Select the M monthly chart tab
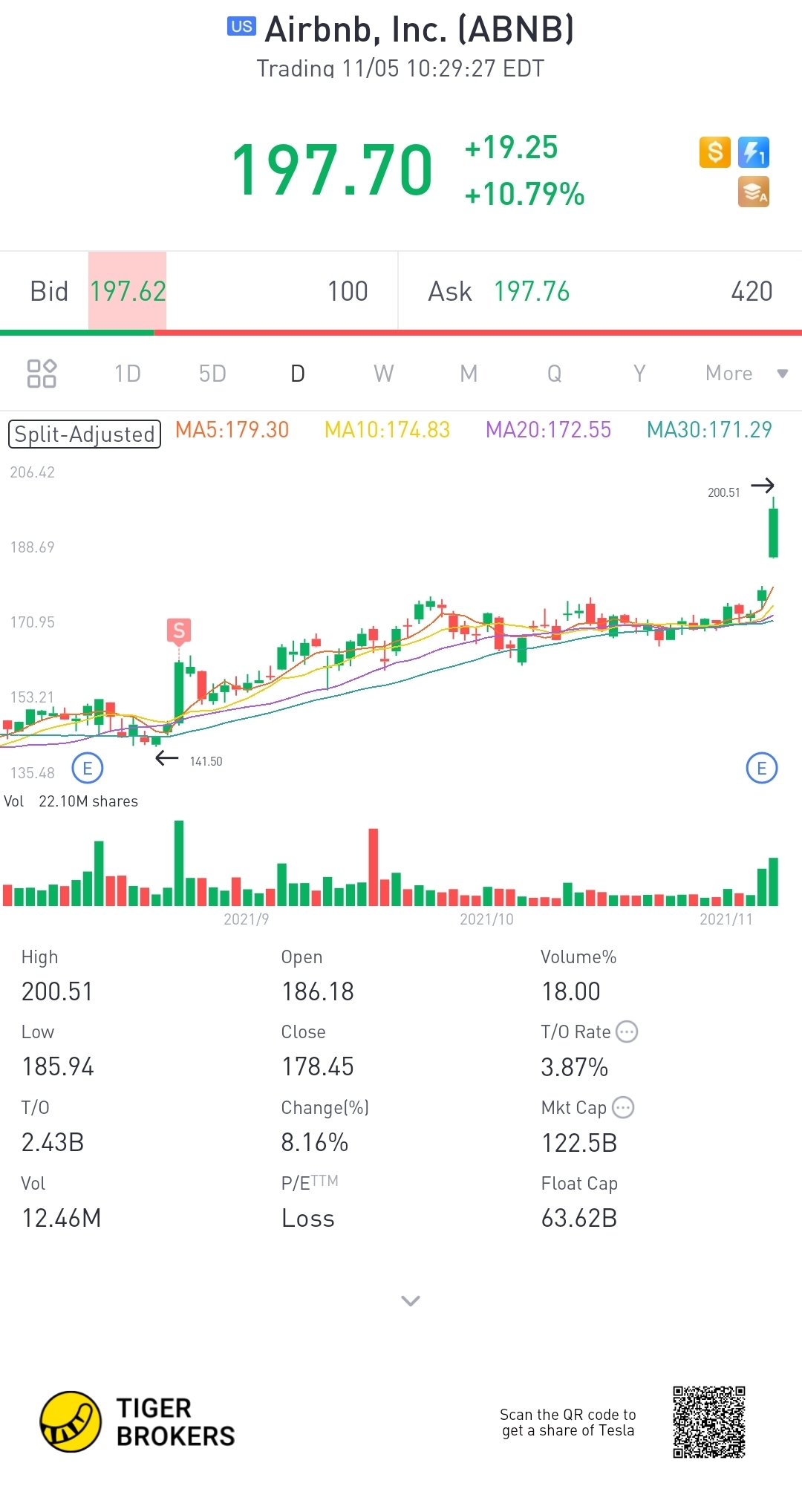This screenshot has height=1512, width=802. coord(469,374)
